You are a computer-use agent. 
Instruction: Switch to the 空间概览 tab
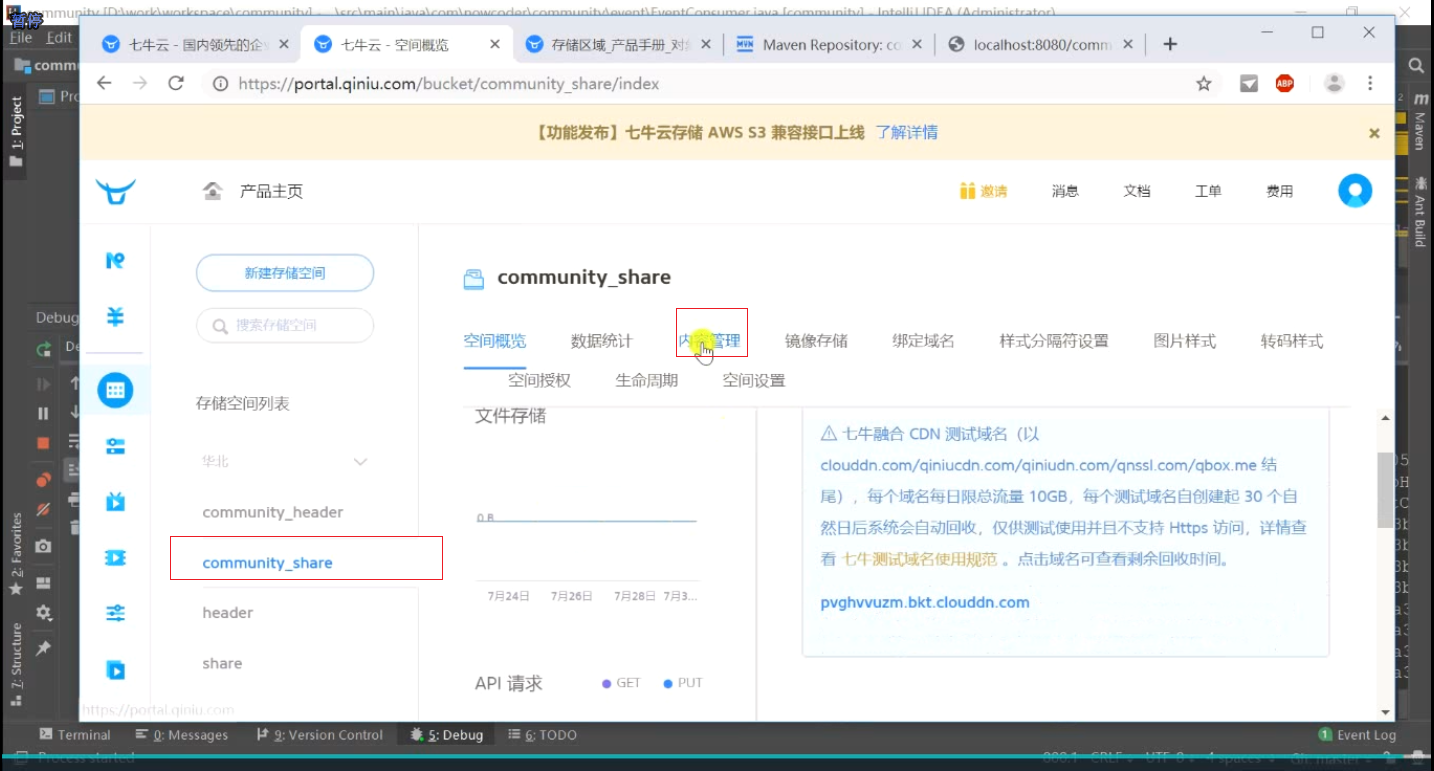(495, 341)
